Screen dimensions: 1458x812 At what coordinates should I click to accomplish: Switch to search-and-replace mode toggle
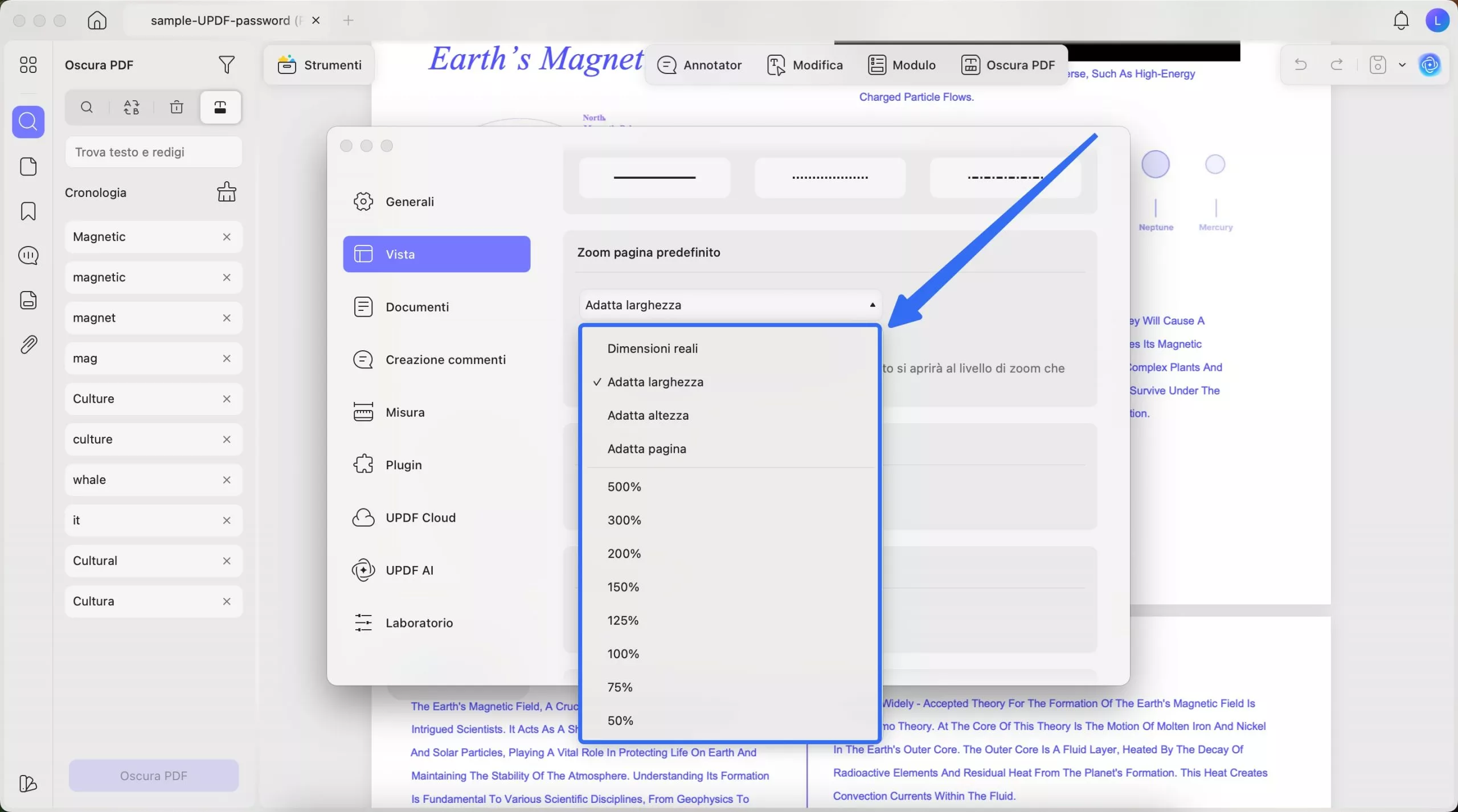[x=132, y=107]
